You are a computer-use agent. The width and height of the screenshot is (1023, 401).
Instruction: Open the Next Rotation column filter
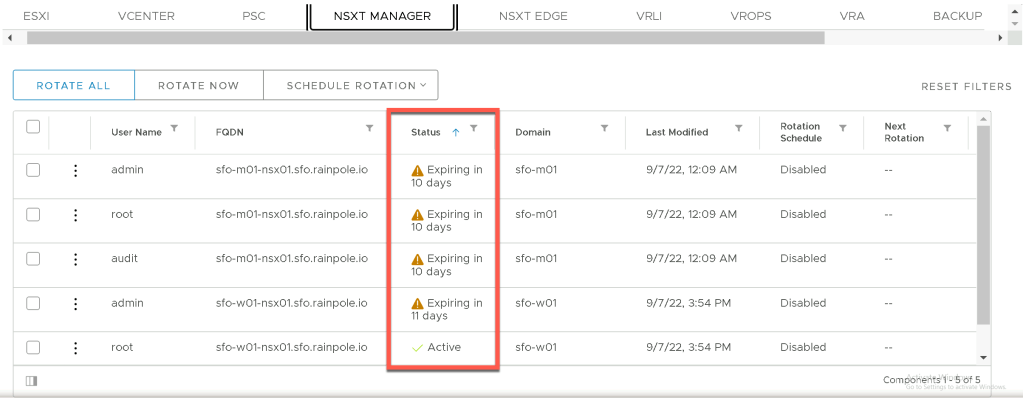click(x=947, y=129)
